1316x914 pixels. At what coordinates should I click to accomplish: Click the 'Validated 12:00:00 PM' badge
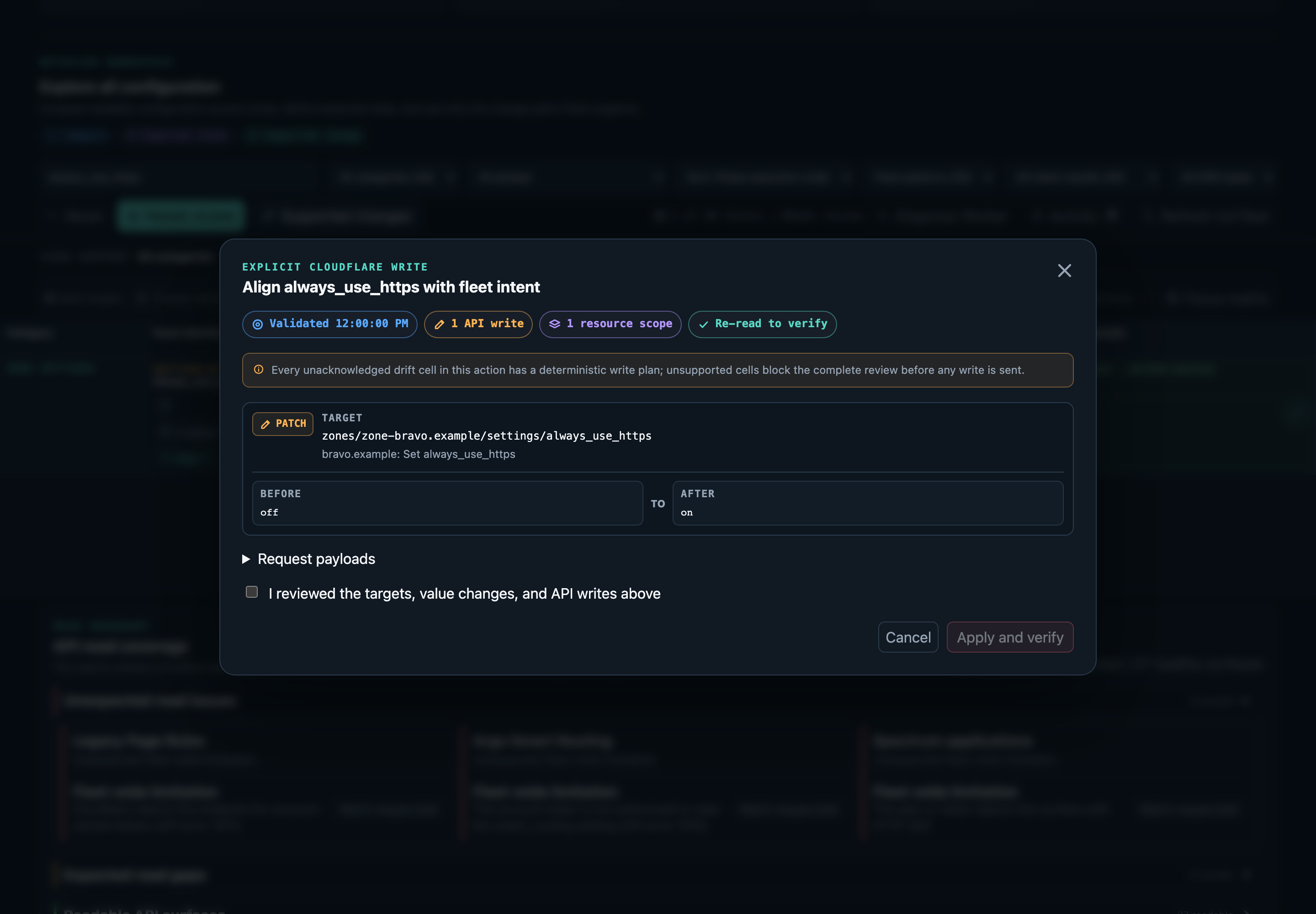coord(330,324)
